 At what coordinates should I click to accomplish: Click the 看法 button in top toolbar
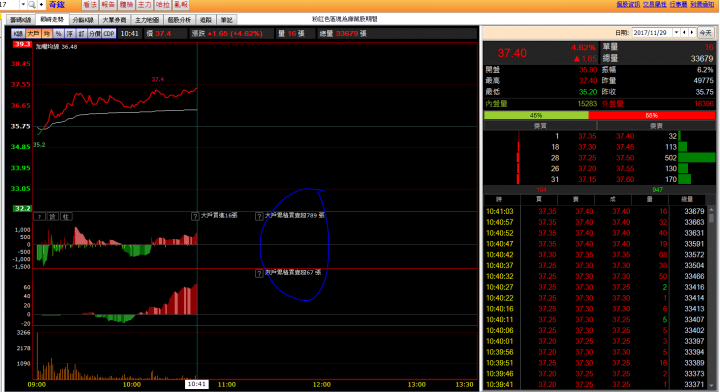(x=90, y=5)
